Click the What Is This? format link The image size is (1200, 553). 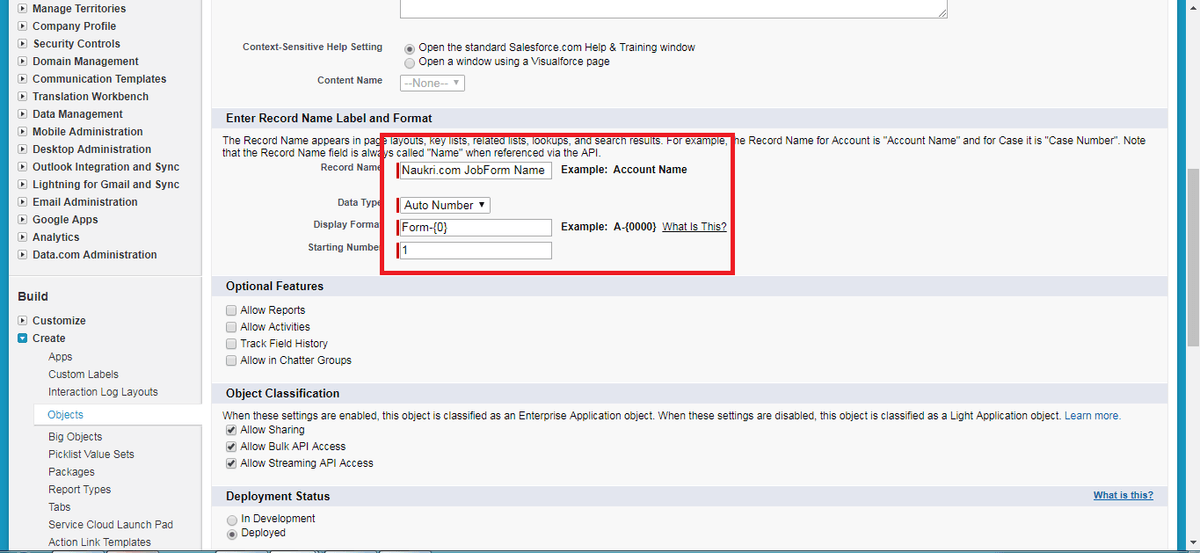point(694,227)
